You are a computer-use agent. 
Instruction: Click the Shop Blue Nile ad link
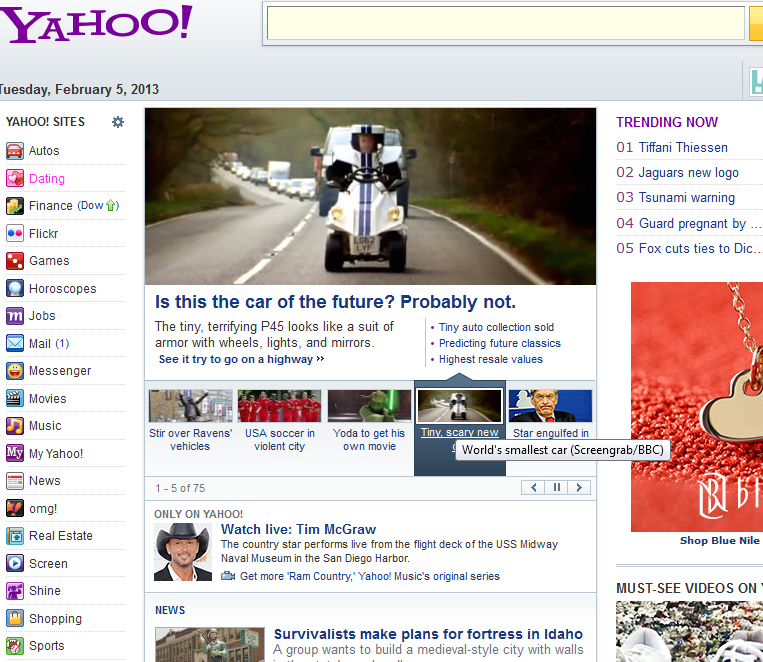[x=720, y=541]
